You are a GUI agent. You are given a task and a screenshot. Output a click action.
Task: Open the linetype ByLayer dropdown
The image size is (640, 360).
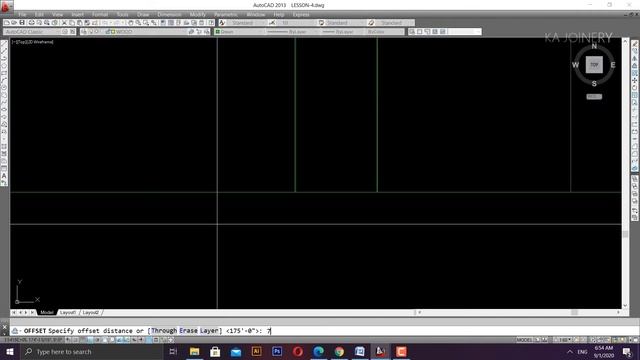(292, 31)
